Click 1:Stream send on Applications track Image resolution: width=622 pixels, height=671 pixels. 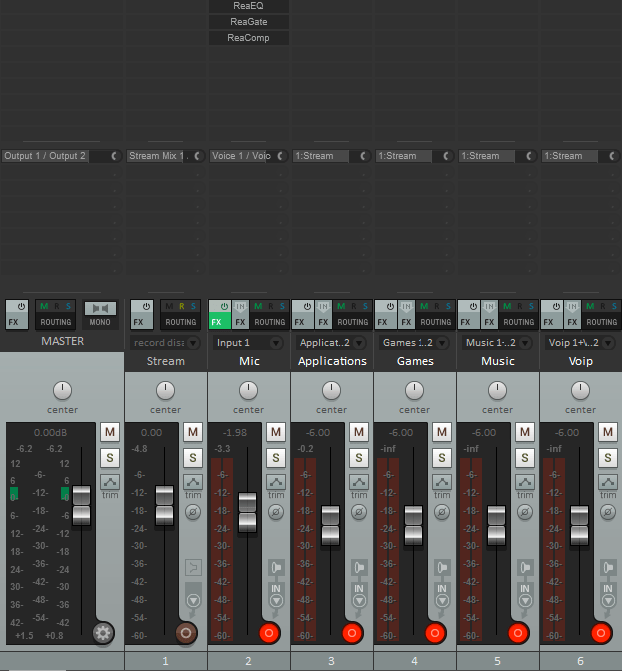coord(321,156)
